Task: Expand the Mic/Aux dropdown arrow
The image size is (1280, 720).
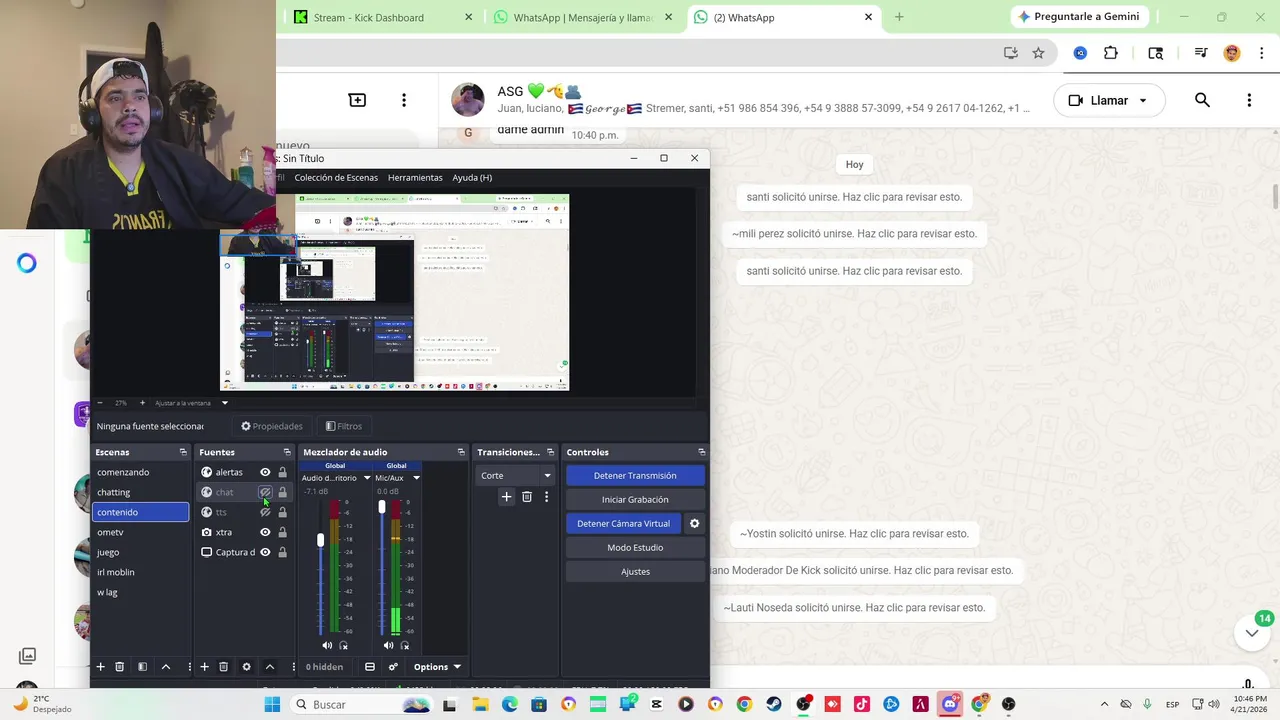Action: click(x=416, y=478)
